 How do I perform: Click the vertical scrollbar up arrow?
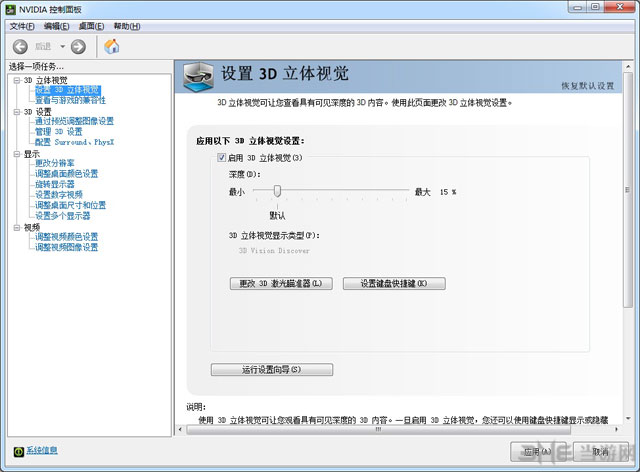pos(628,67)
